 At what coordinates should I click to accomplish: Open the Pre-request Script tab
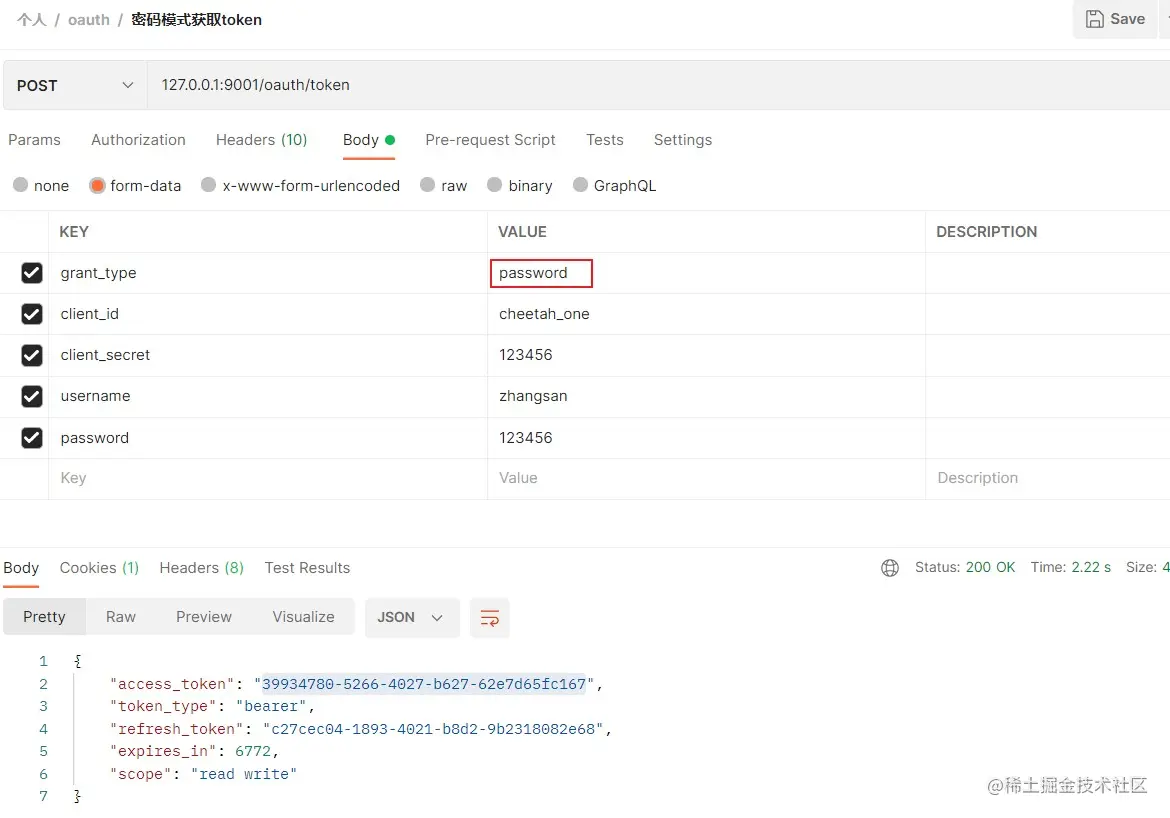click(490, 140)
